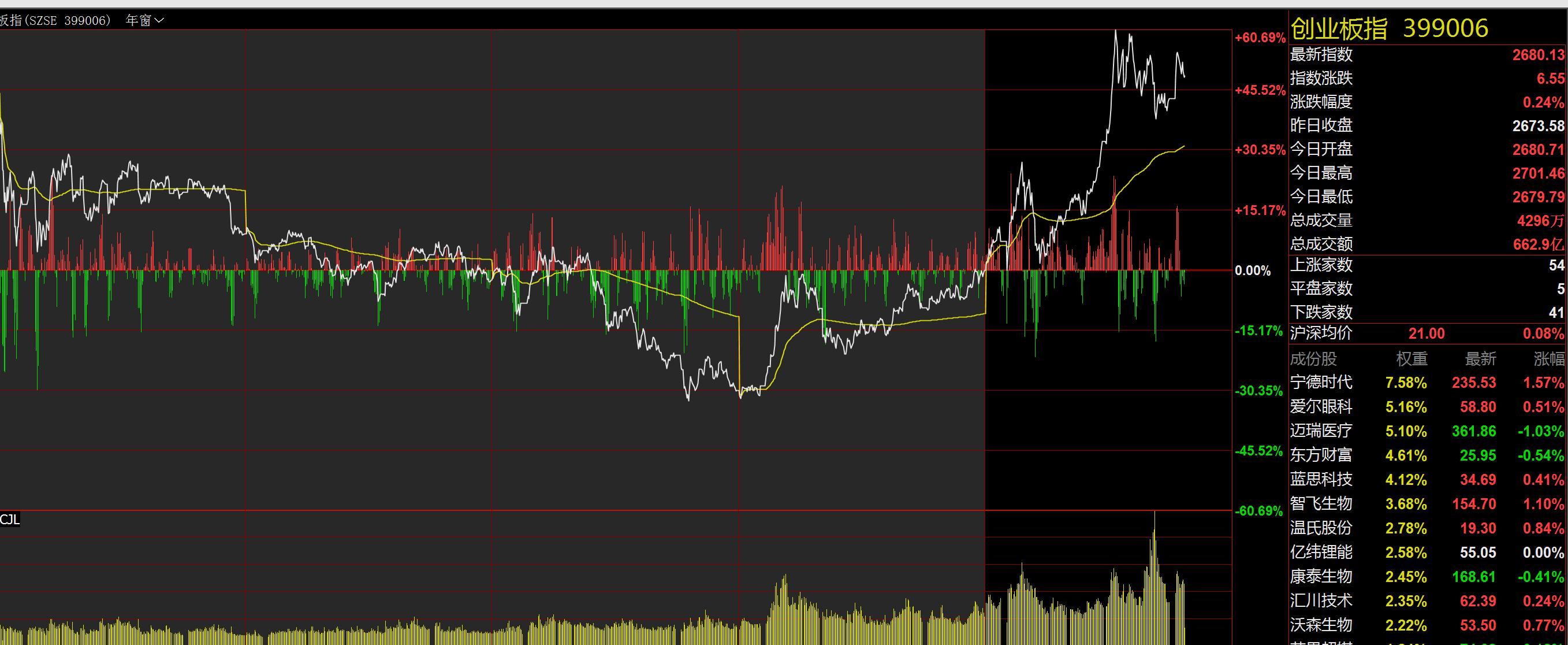Click the 成份股 column header
This screenshot has height=645, width=1568.
pyautogui.click(x=1313, y=359)
